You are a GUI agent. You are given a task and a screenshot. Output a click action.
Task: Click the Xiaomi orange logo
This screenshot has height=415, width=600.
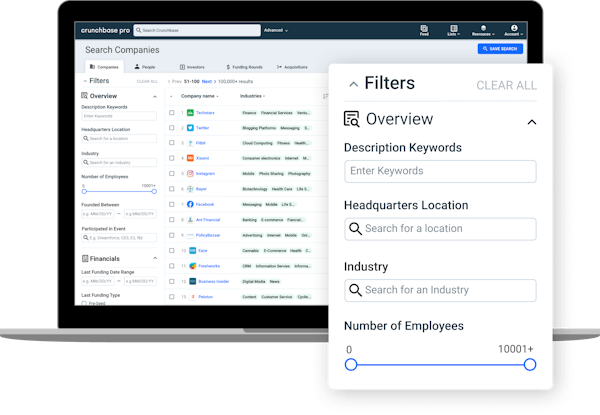[190, 158]
